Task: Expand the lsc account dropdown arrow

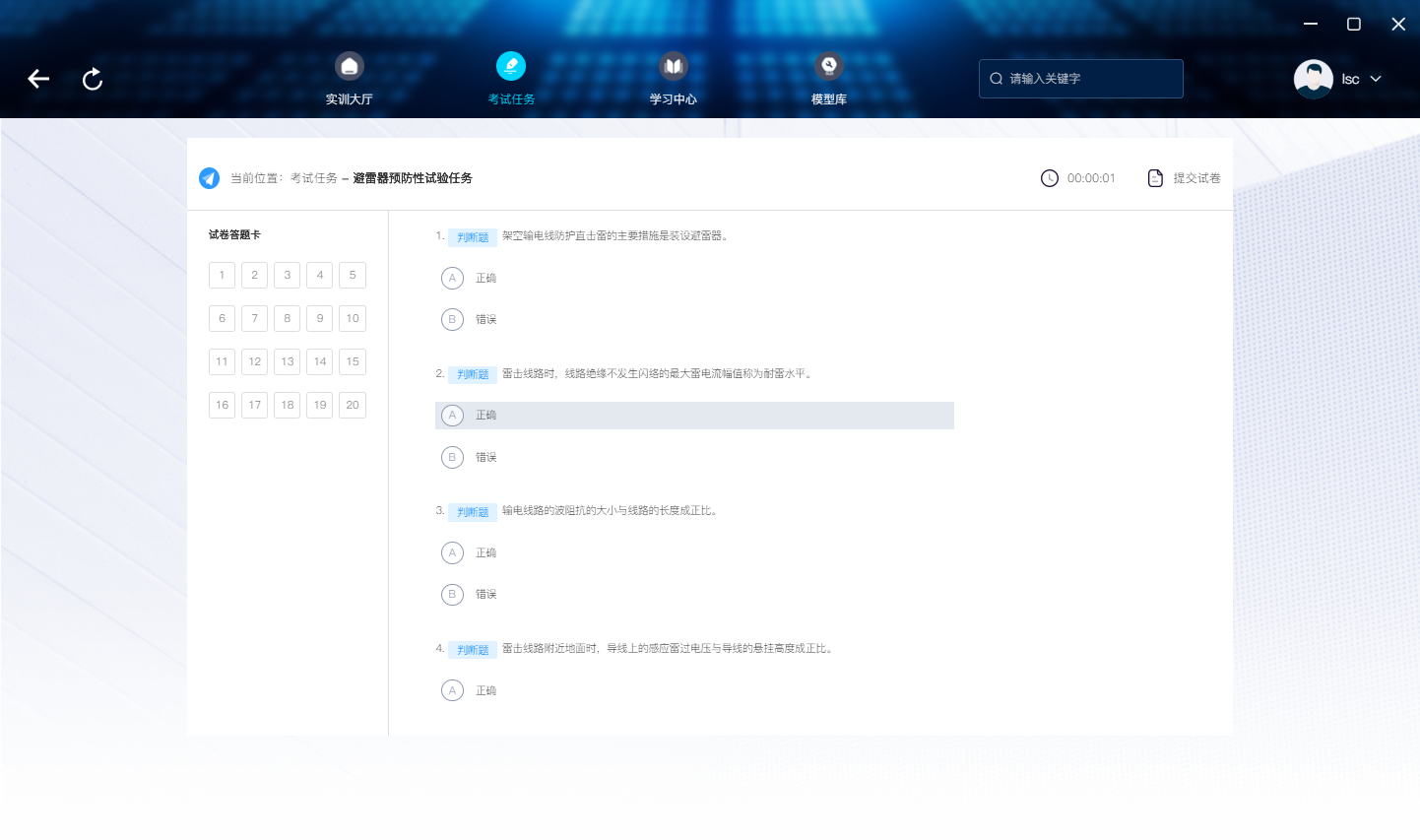Action: (1376, 79)
